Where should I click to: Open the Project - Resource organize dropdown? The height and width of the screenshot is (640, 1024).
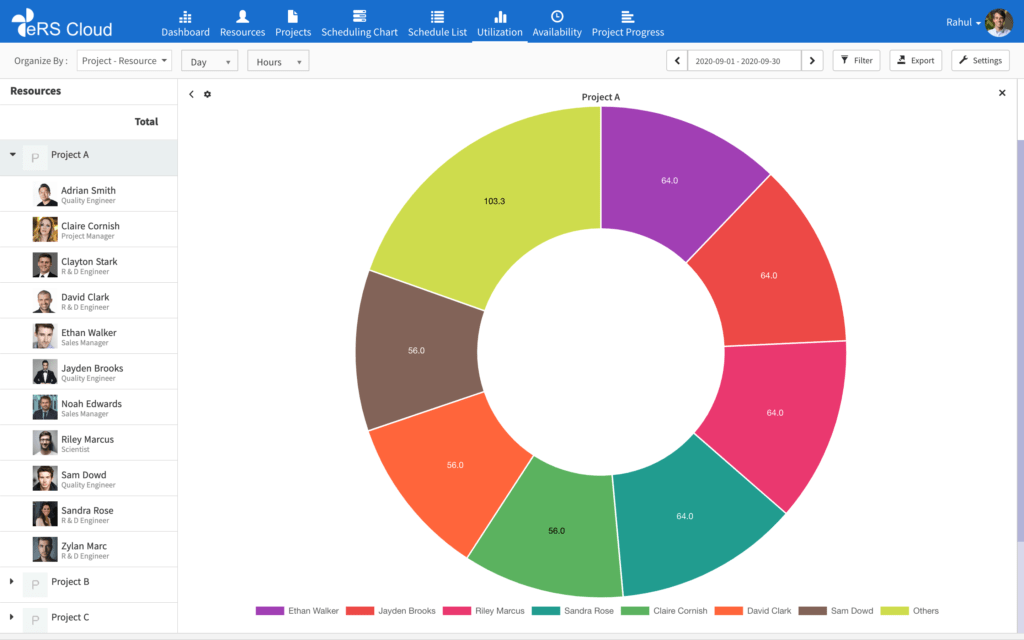point(124,61)
